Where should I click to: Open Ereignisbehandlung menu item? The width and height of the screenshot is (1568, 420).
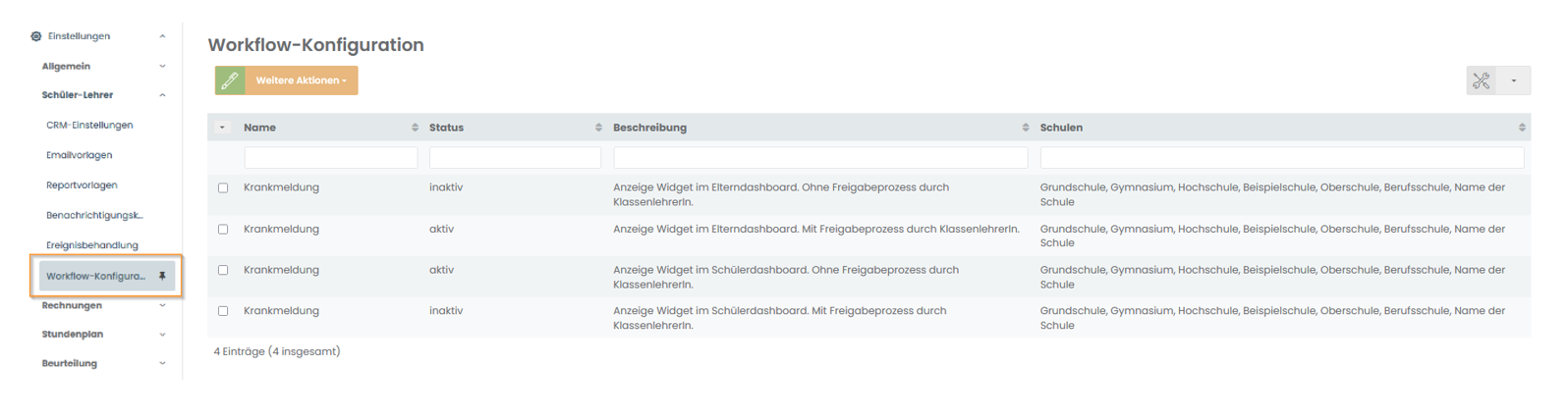click(92, 245)
